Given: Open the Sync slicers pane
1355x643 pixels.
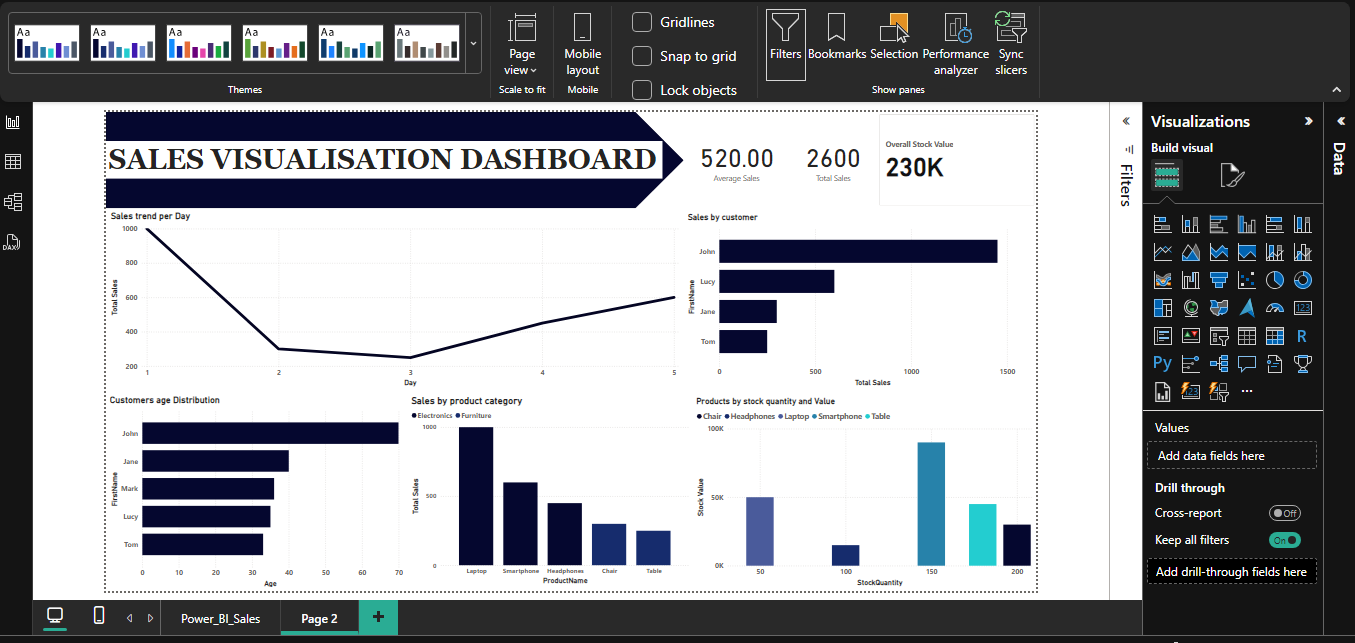Looking at the screenshot, I should click(x=1011, y=45).
